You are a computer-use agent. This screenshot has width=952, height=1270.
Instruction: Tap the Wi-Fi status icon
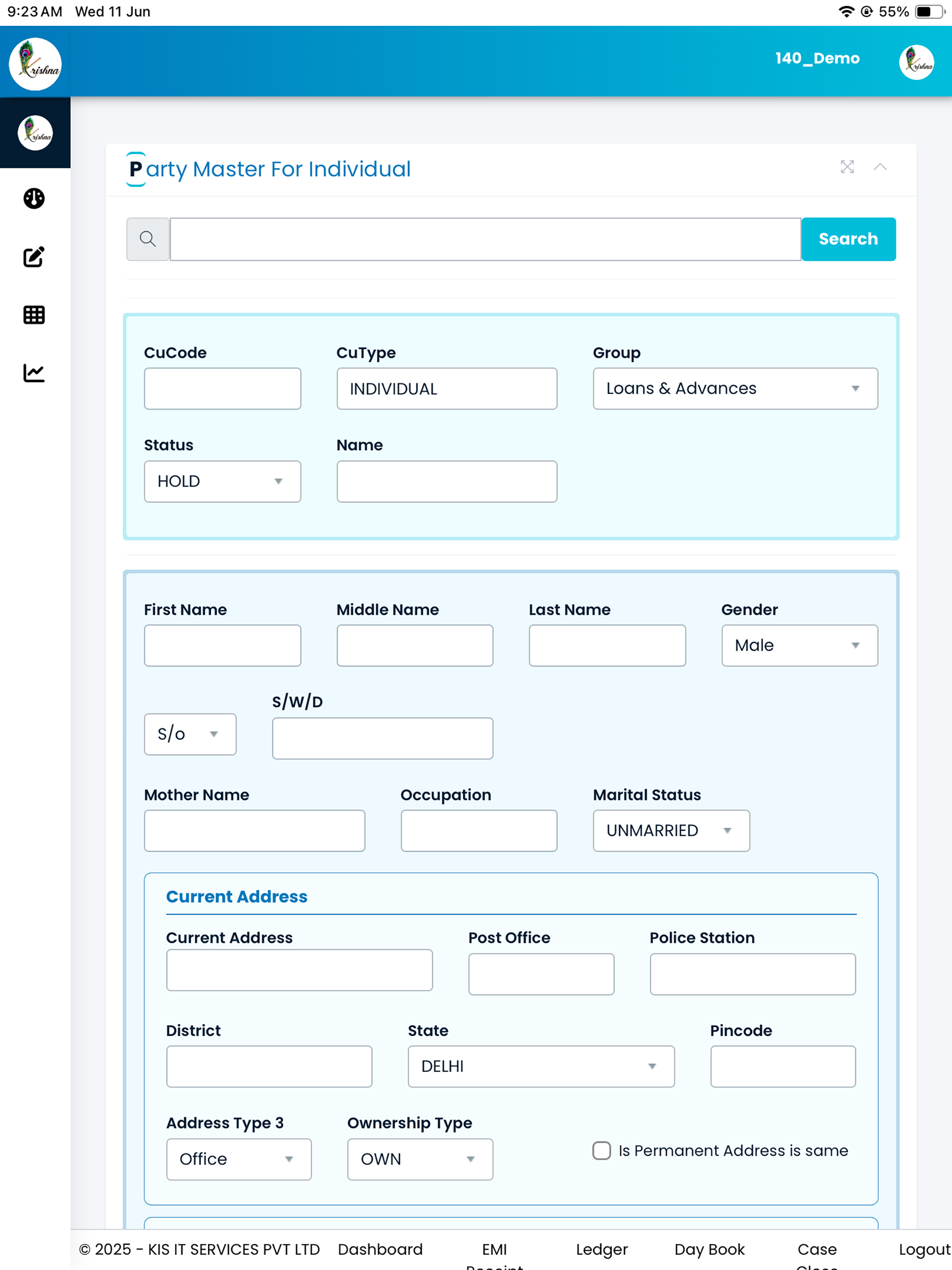[846, 12]
